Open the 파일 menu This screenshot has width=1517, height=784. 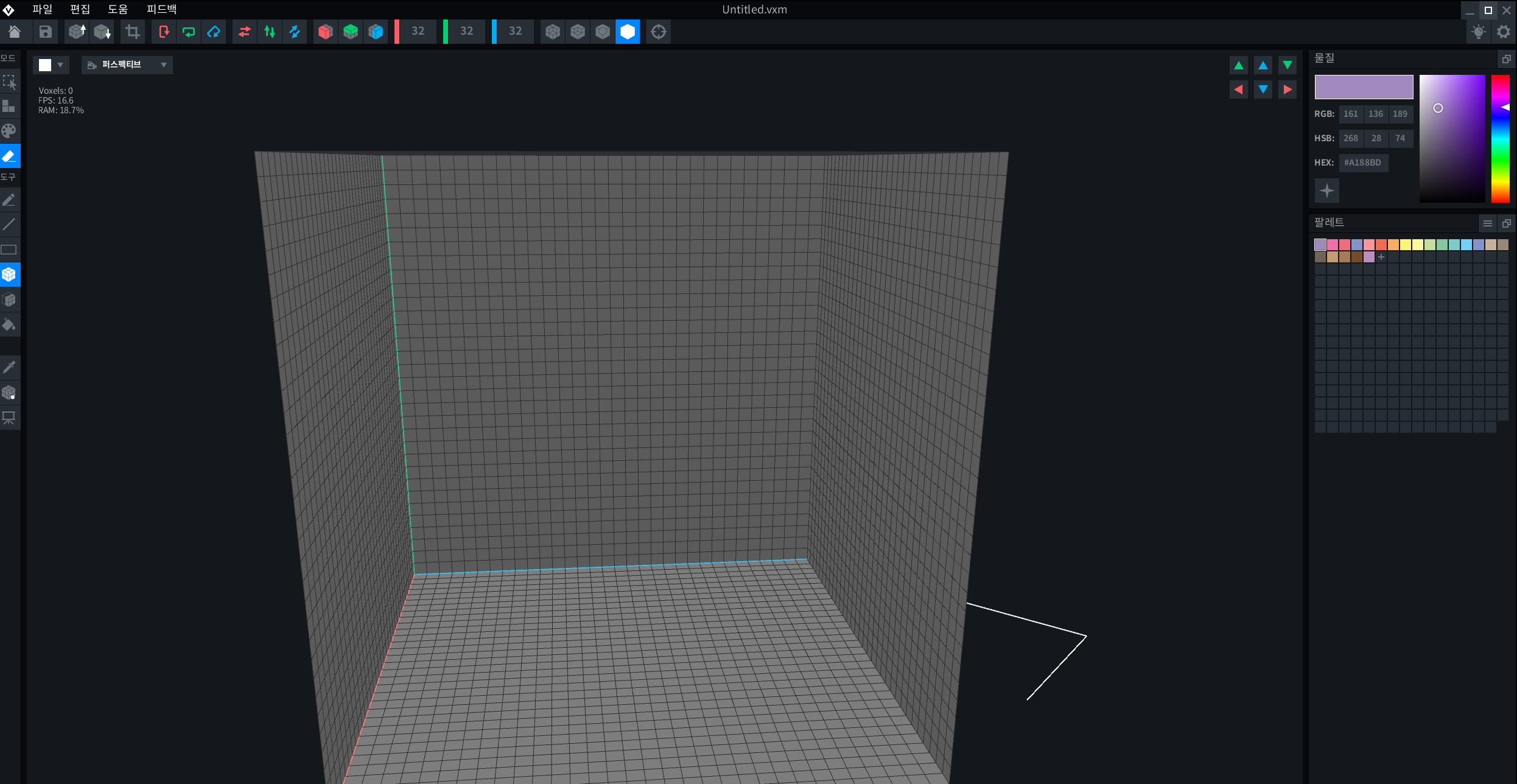[43, 9]
